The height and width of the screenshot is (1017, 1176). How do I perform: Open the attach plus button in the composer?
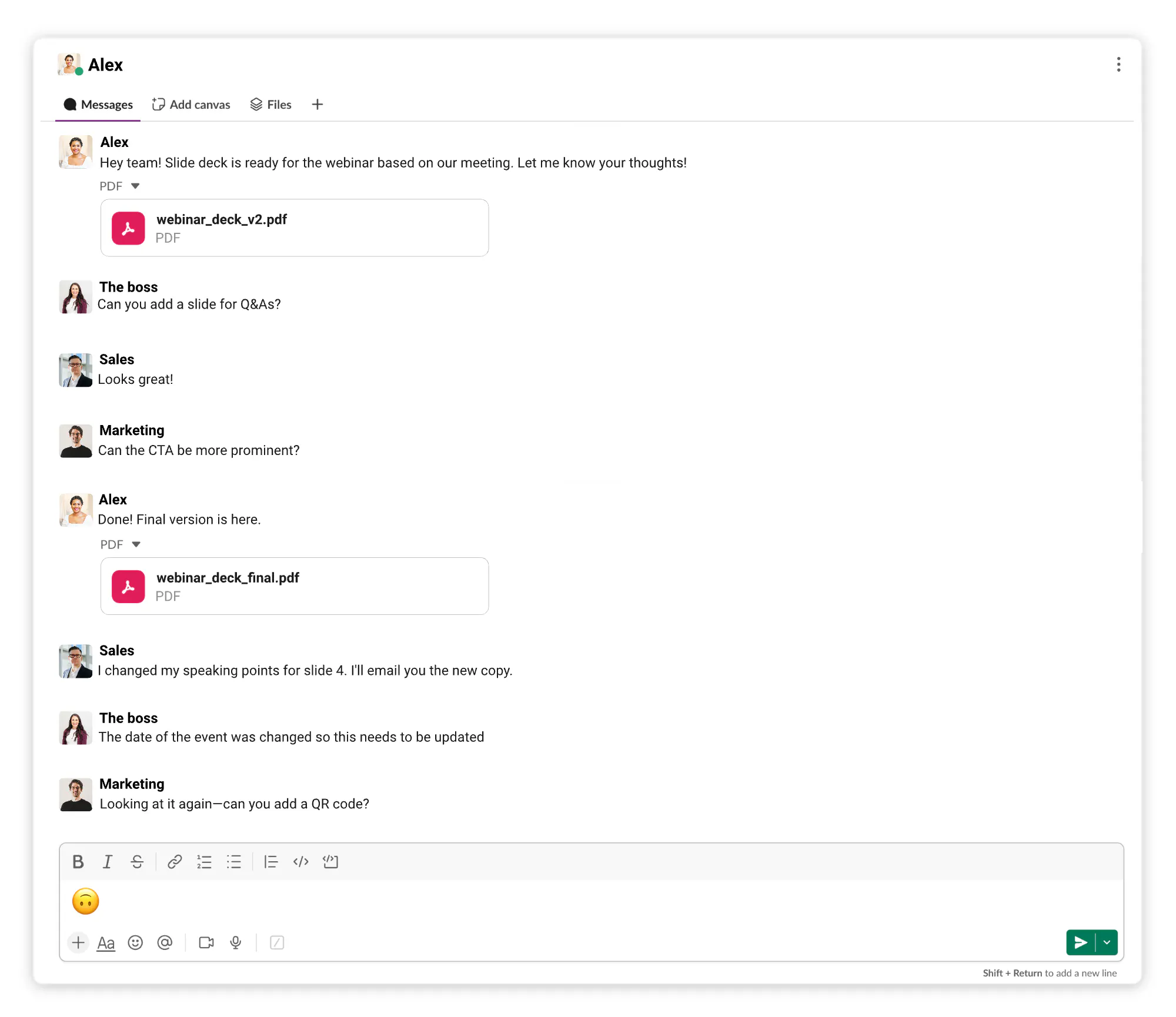point(78,942)
